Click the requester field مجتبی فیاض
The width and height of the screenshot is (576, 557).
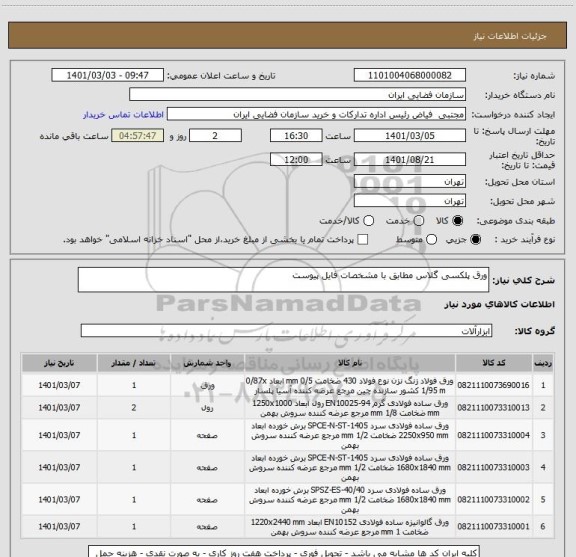(316, 114)
